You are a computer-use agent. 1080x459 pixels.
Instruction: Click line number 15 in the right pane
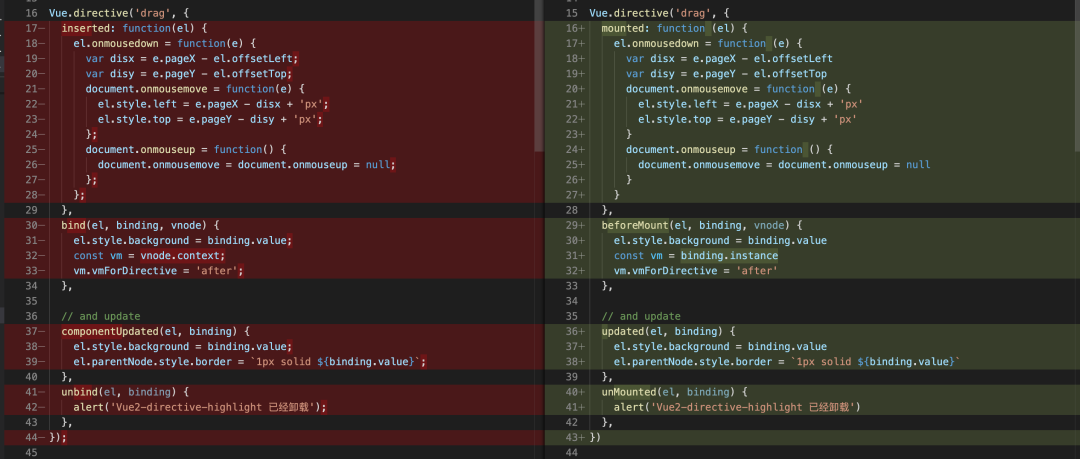click(x=571, y=13)
